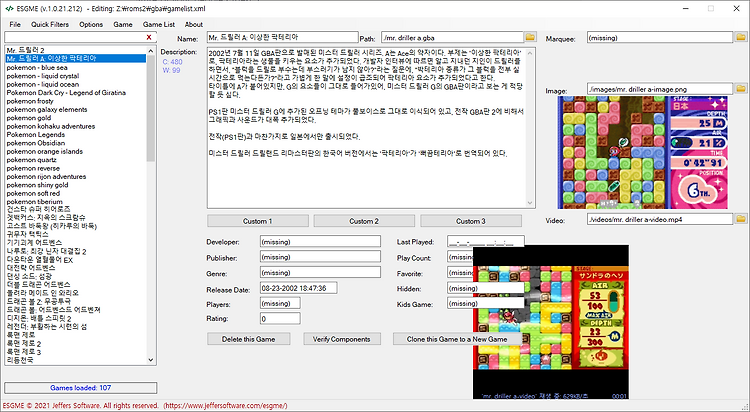Open the About menu
This screenshot has width=750, height=412.
pos(194,24)
